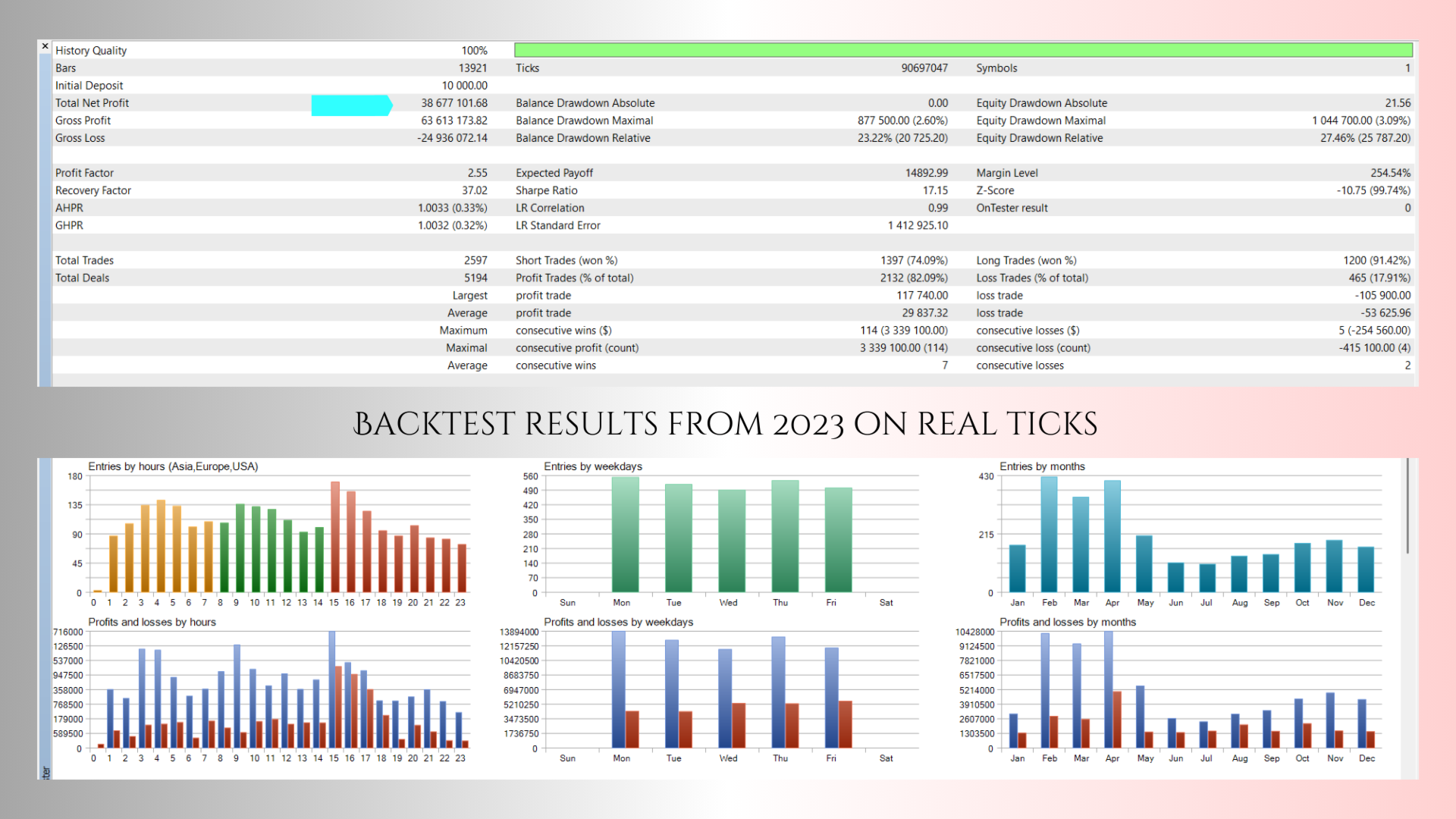This screenshot has width=1456, height=819.
Task: Select Expected Payoff value '14892.99'
Action: (x=927, y=173)
